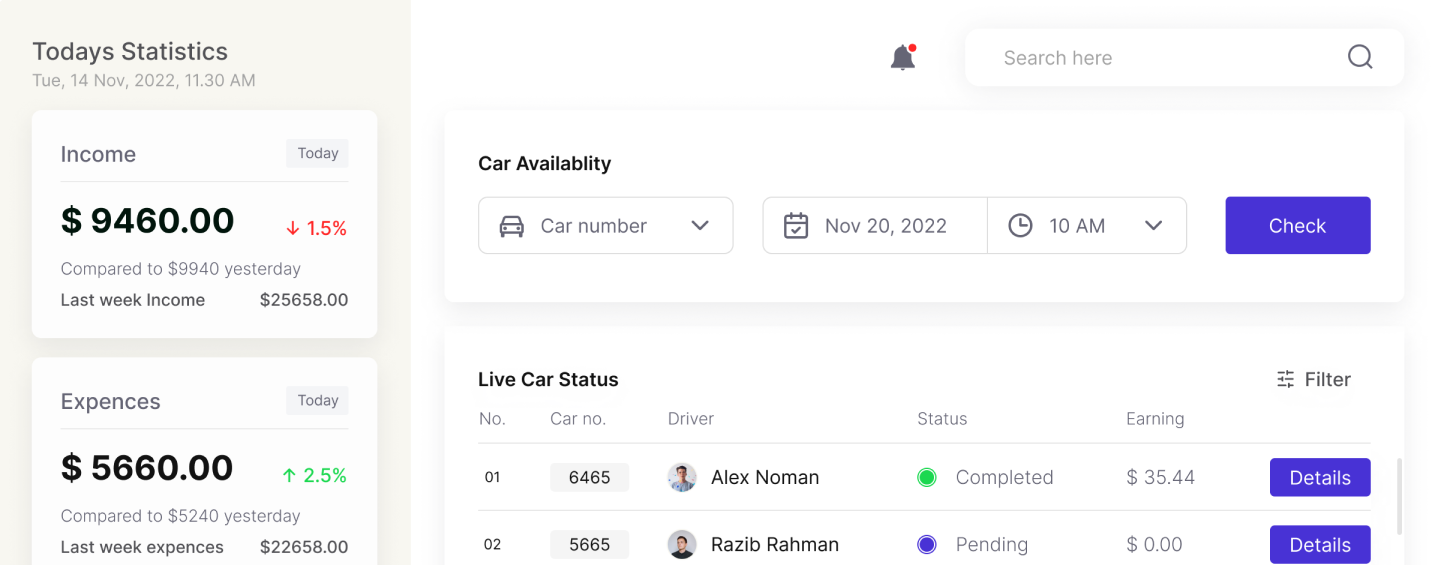Image resolution: width=1438 pixels, height=565 pixels.
Task: Click the Alex Noman driver name
Action: pyautogui.click(x=765, y=477)
